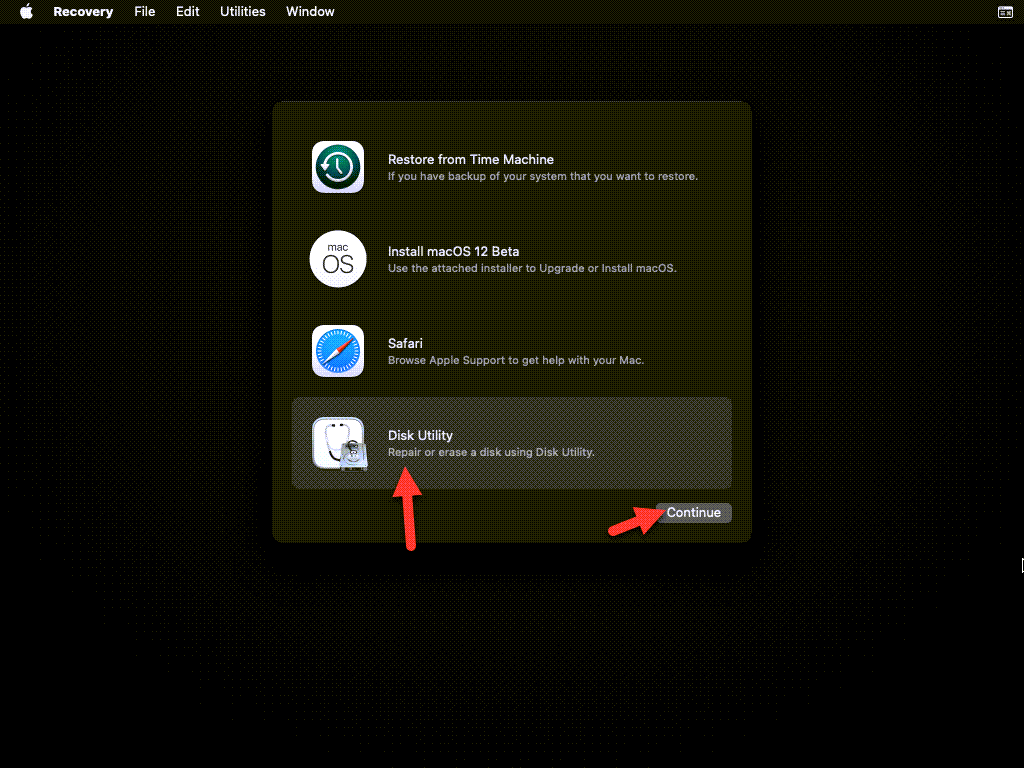Select the Restore from Time Machine title

click(x=470, y=159)
